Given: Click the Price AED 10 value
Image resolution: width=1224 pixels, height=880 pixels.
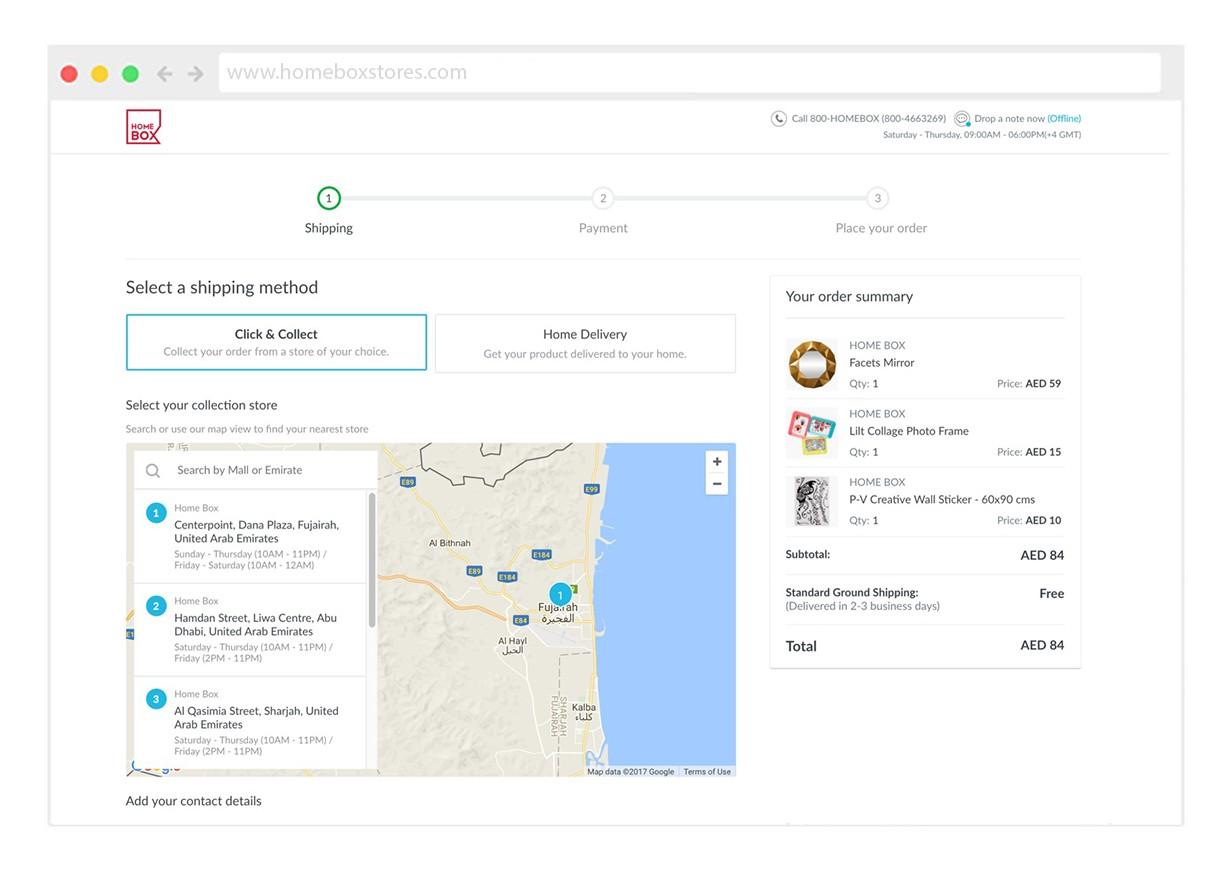Looking at the screenshot, I should point(1043,520).
